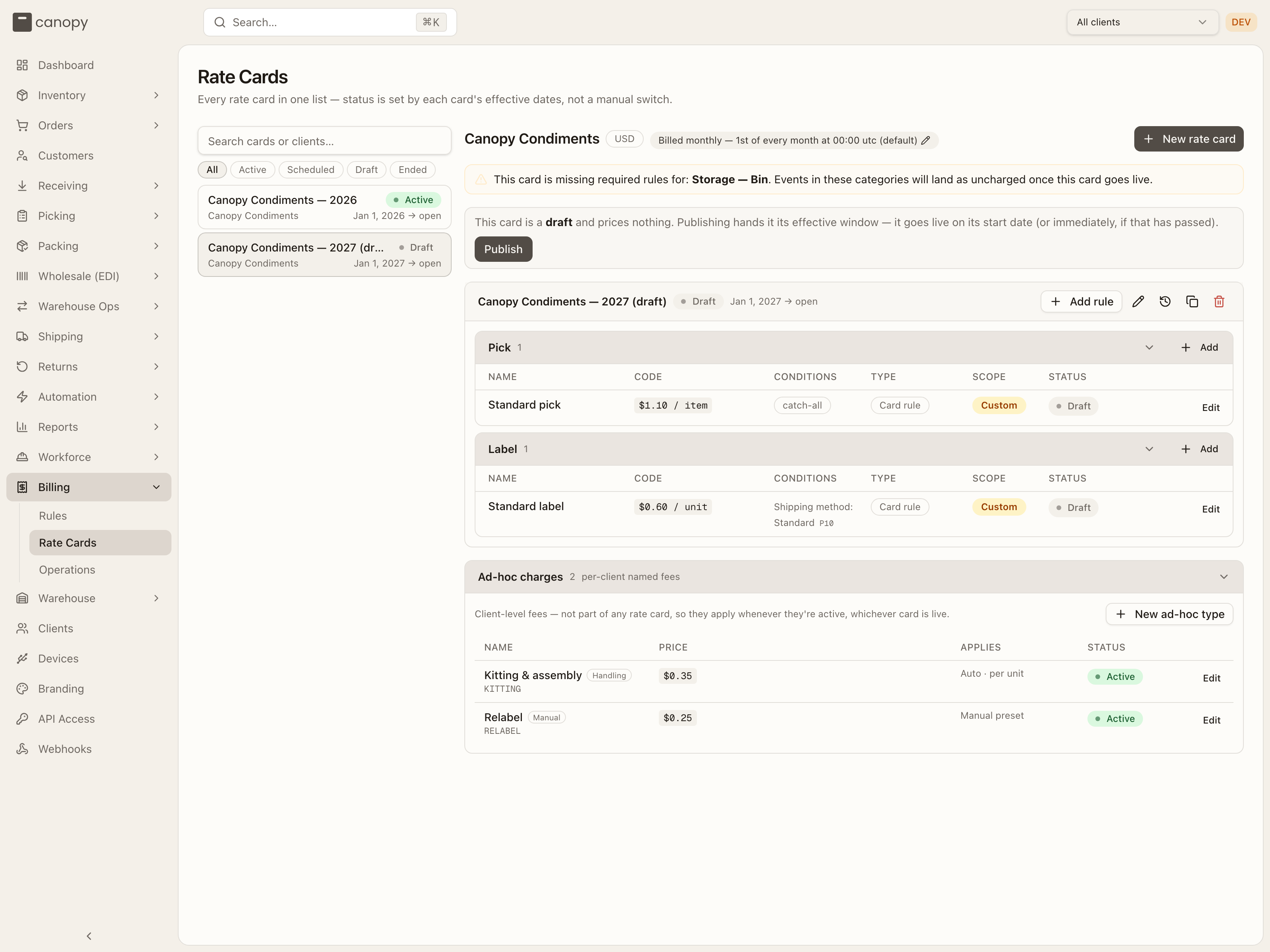Screen dimensions: 1270x952
Task: Filter rate cards by Ended
Action: tap(413, 170)
